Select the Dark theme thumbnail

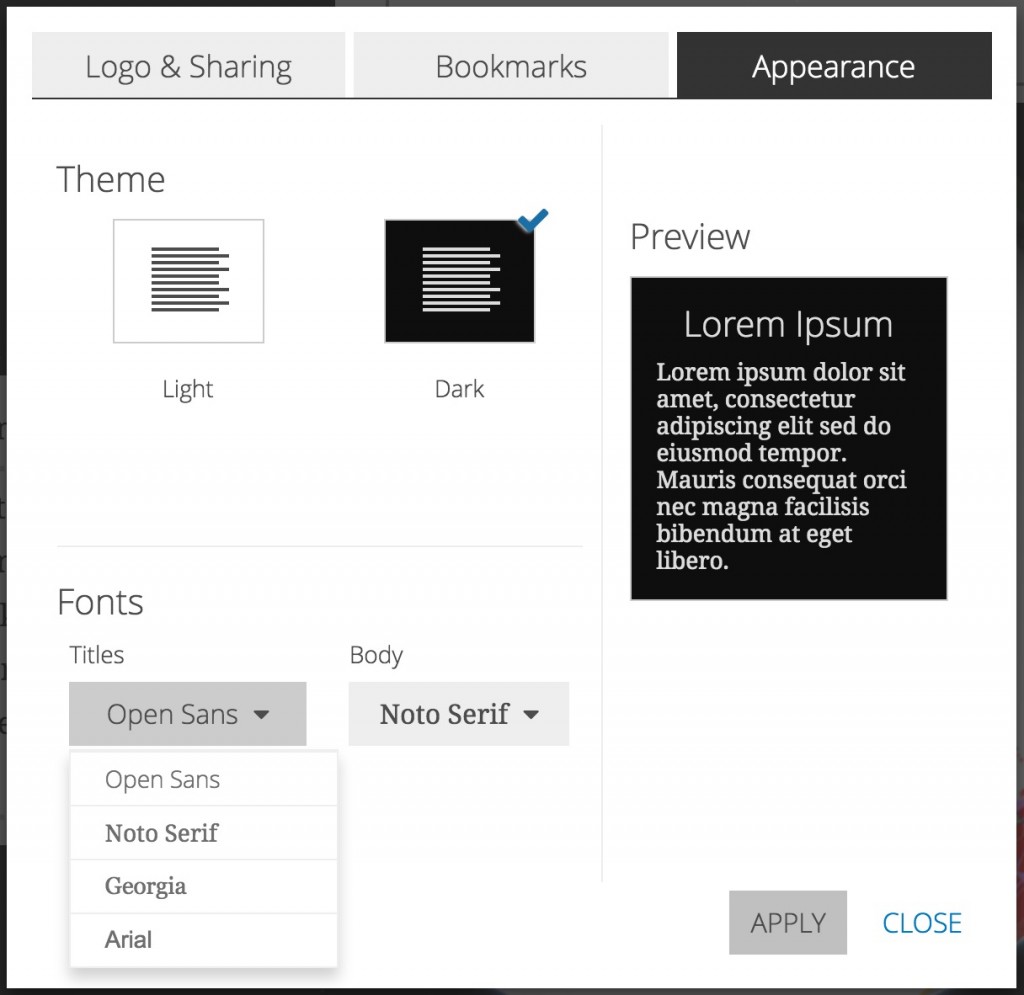tap(459, 281)
